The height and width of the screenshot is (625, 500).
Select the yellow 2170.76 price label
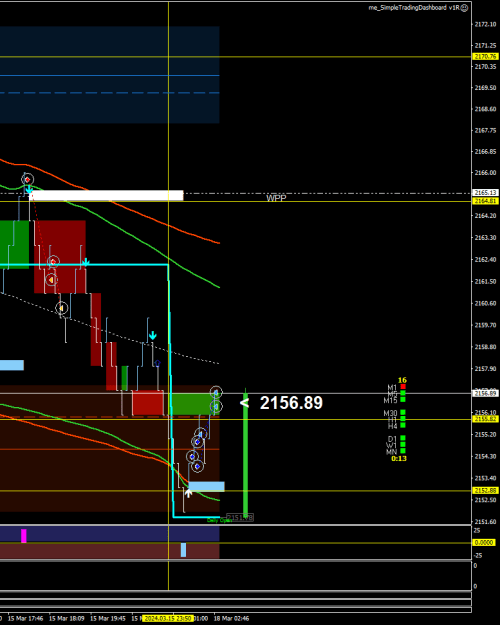(x=484, y=57)
